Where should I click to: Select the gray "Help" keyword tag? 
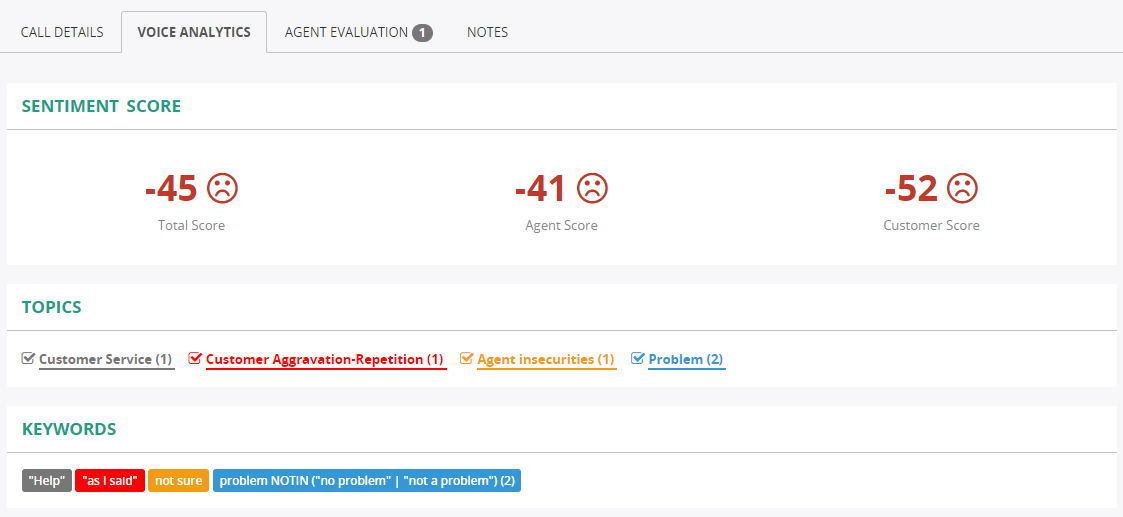[x=47, y=481]
